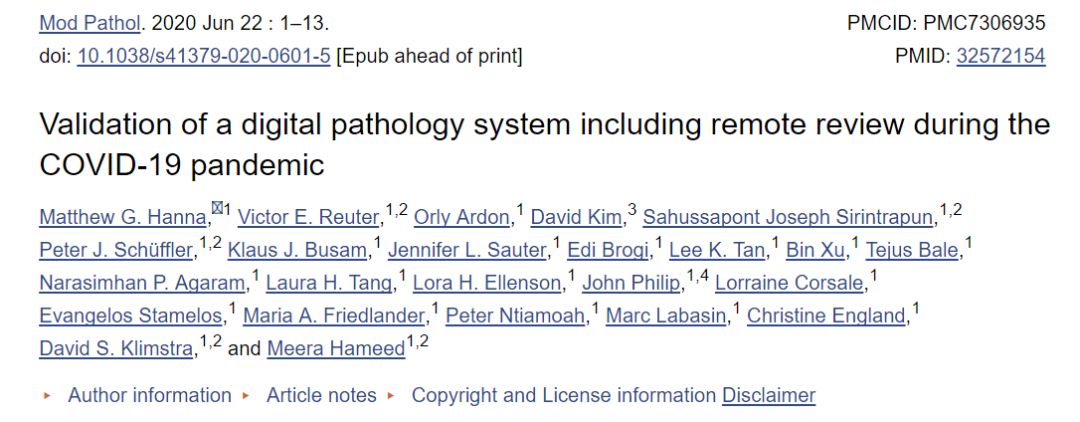1080x422 pixels.
Task: Select author Peter J. Schüffler
Action: [x=116, y=251]
